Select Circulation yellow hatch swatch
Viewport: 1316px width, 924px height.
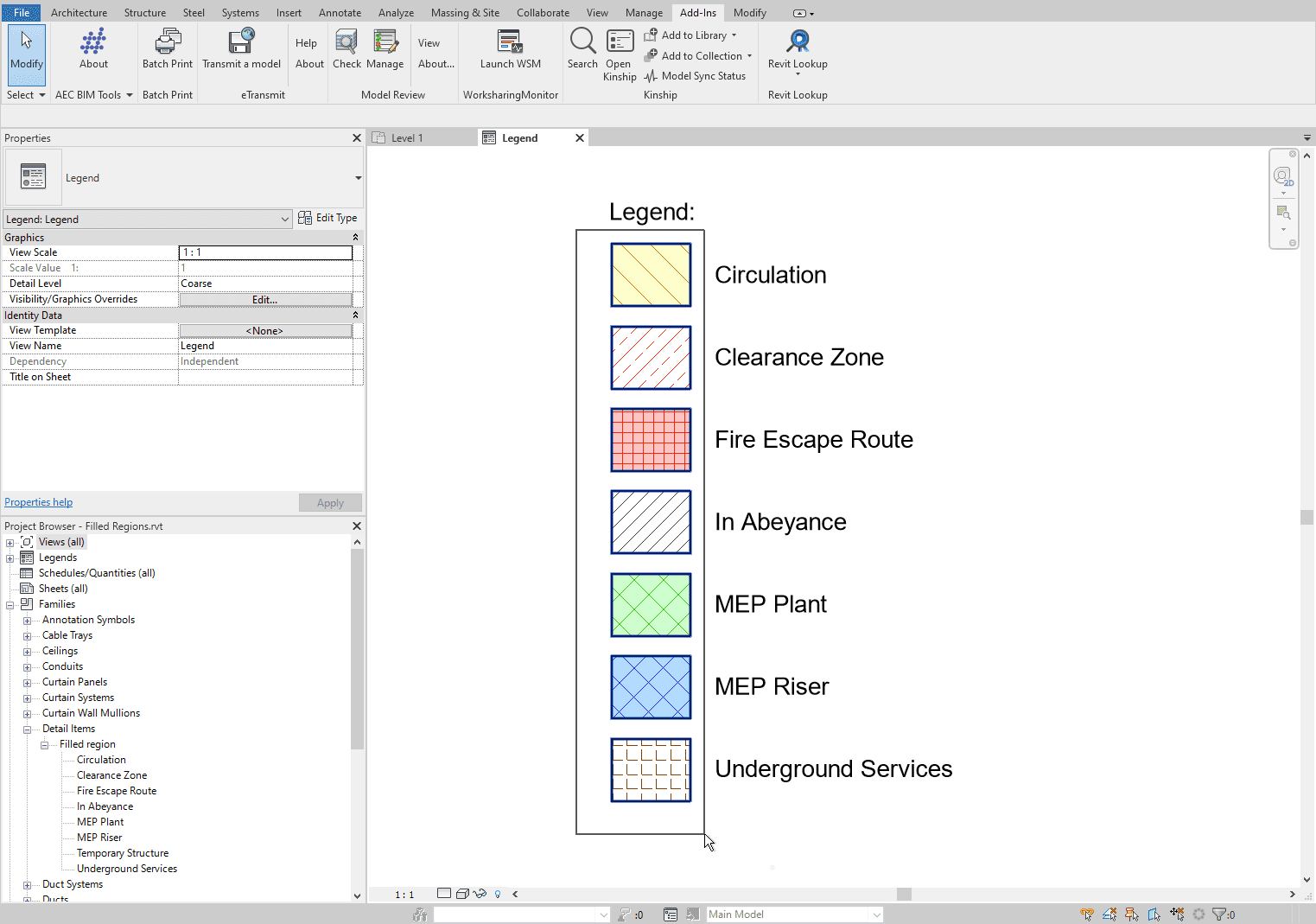(x=651, y=275)
